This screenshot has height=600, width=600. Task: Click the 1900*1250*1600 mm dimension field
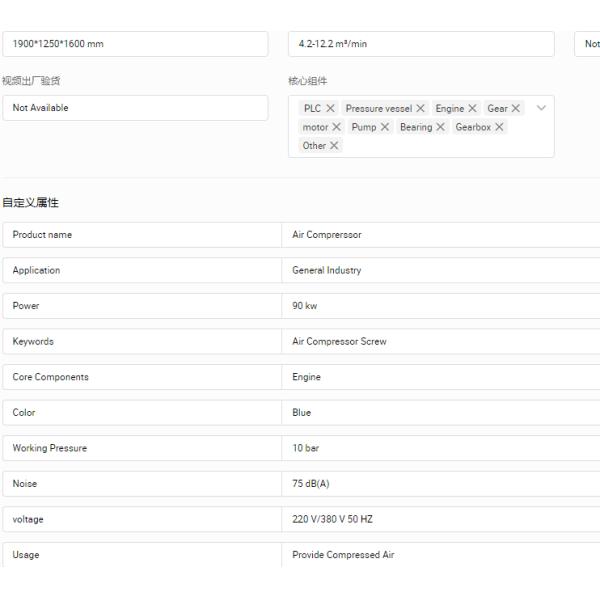pyautogui.click(x=135, y=44)
